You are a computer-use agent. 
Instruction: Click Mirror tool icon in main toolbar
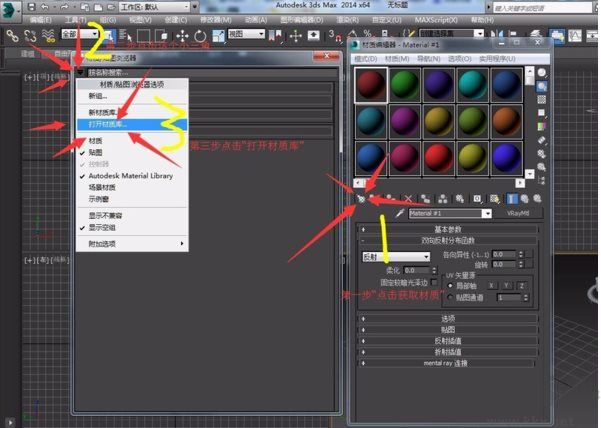pyautogui.click(x=497, y=34)
